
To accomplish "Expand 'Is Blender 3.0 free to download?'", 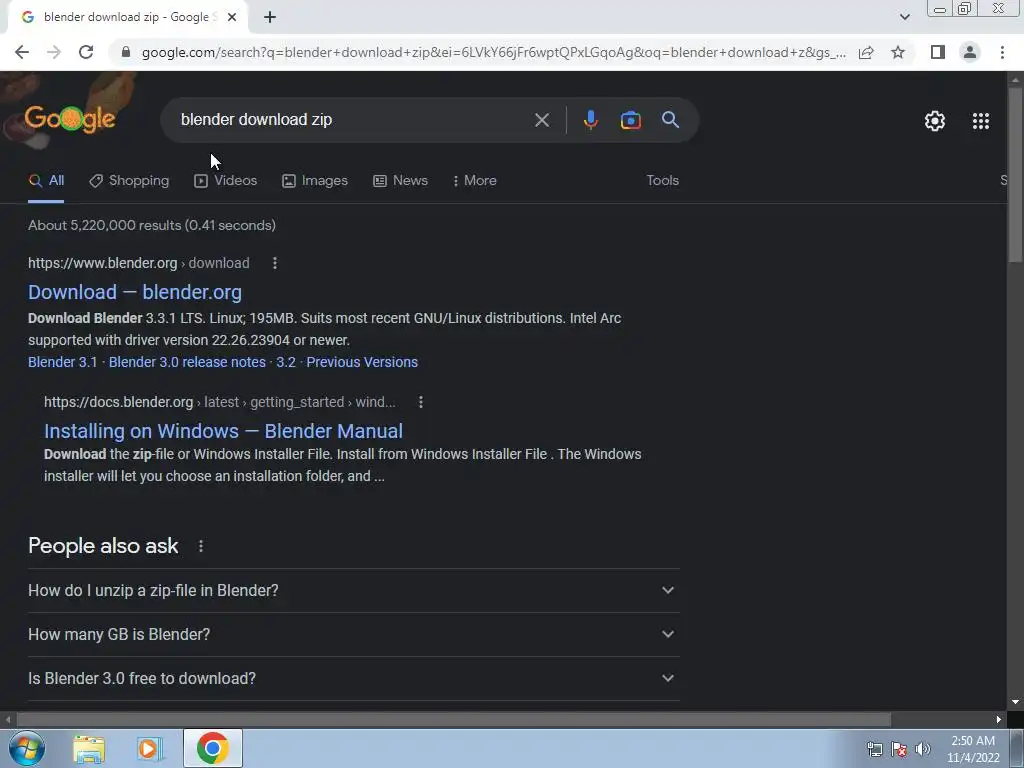I will [x=353, y=679].
